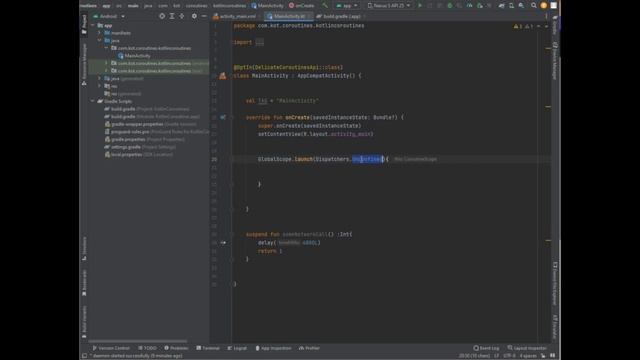Open Project panel gear options
The height and width of the screenshot is (360, 640).
coord(194,16)
